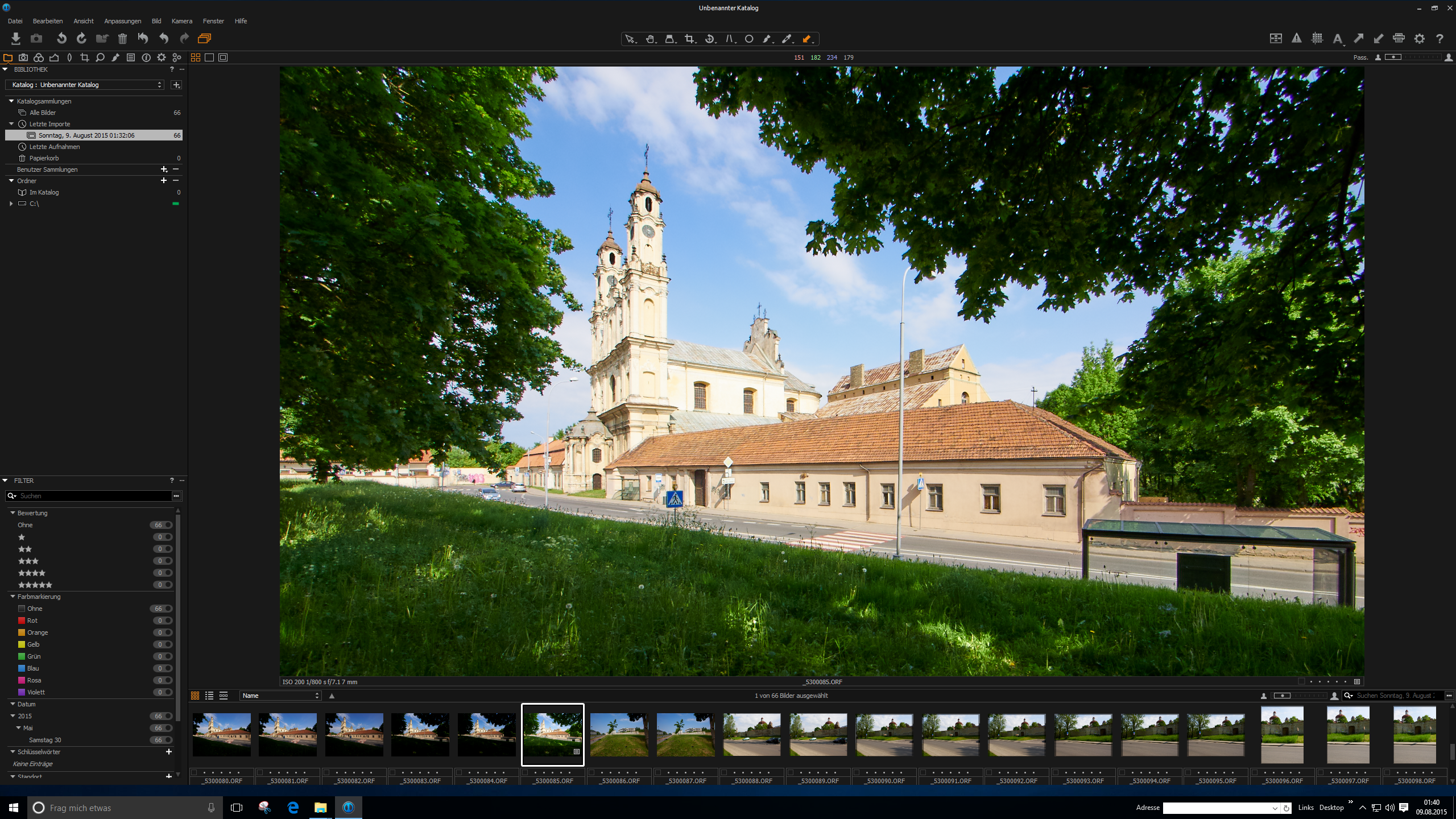Toggle the Rot color tag filter
Image resolution: width=1456 pixels, height=819 pixels.
point(168,621)
